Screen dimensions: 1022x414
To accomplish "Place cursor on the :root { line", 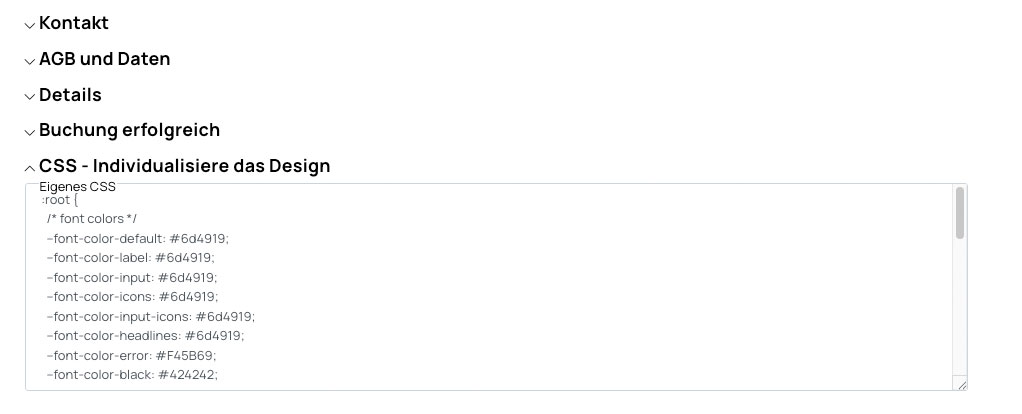I will (58, 199).
